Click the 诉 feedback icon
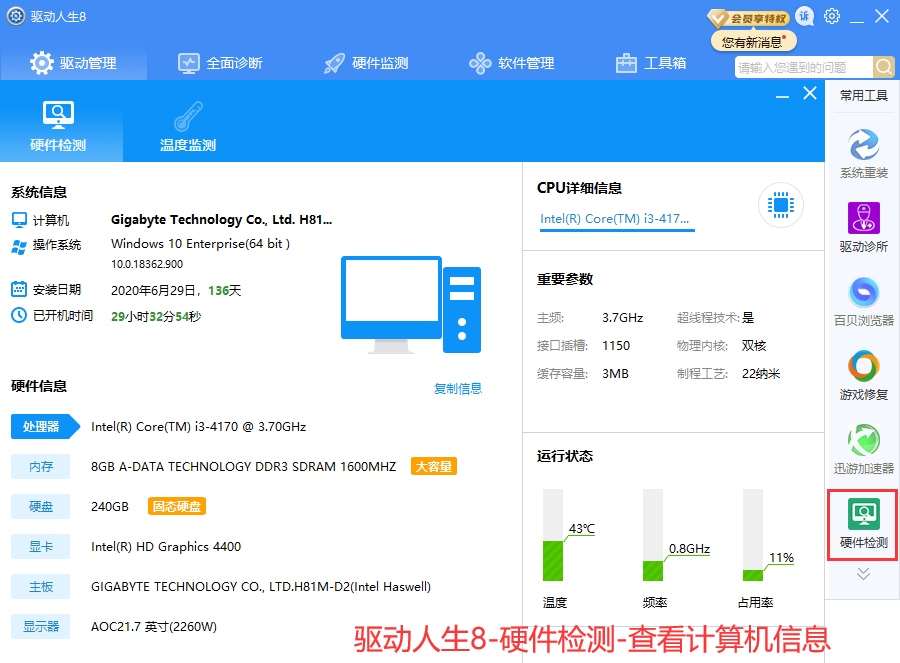The height and width of the screenshot is (663, 900). click(805, 17)
